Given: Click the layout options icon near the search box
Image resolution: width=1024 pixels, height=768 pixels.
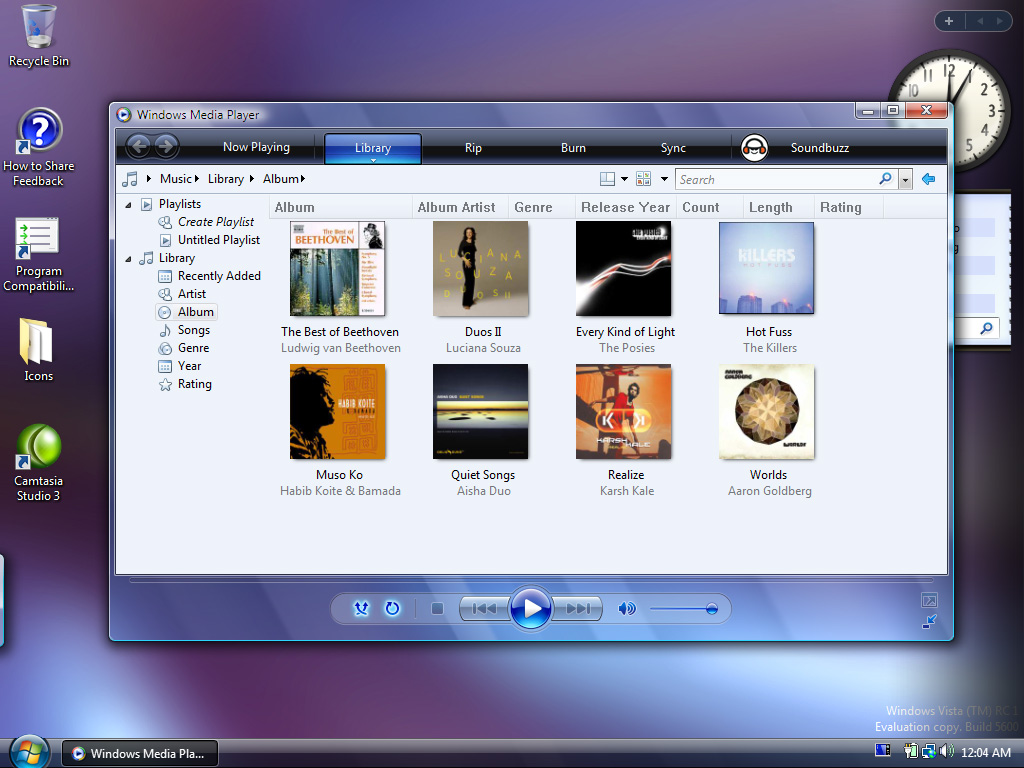Looking at the screenshot, I should pos(609,178).
